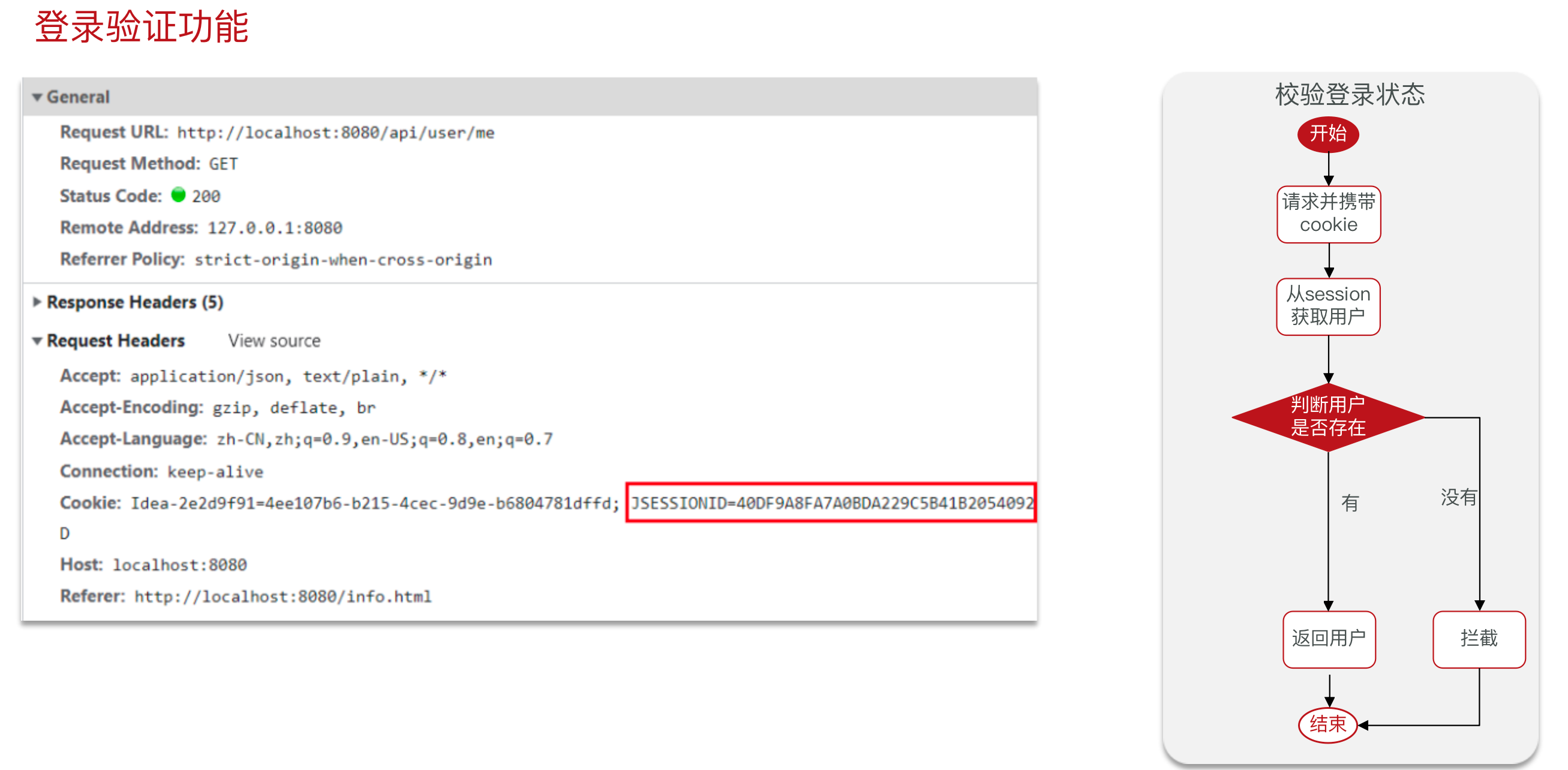Image resolution: width=1568 pixels, height=770 pixels.
Task: Collapse the Request Headers section triangle
Action: pos(37,341)
